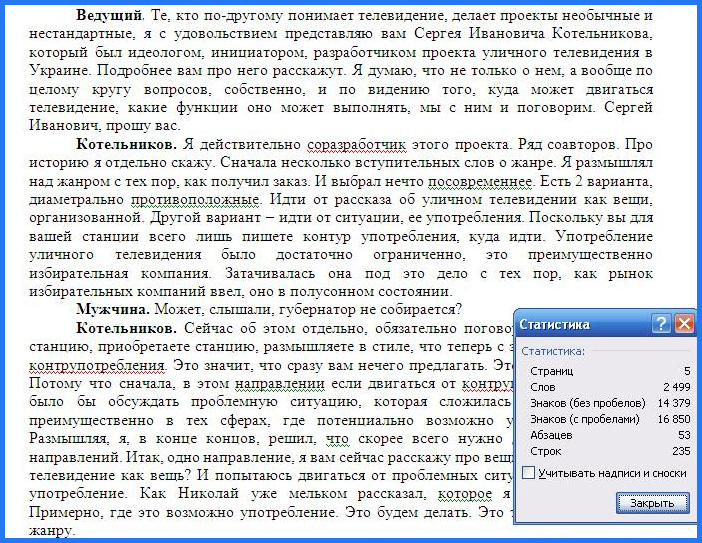Click the name 'Николай' in the text
This screenshot has width=702, height=543.
208,493
